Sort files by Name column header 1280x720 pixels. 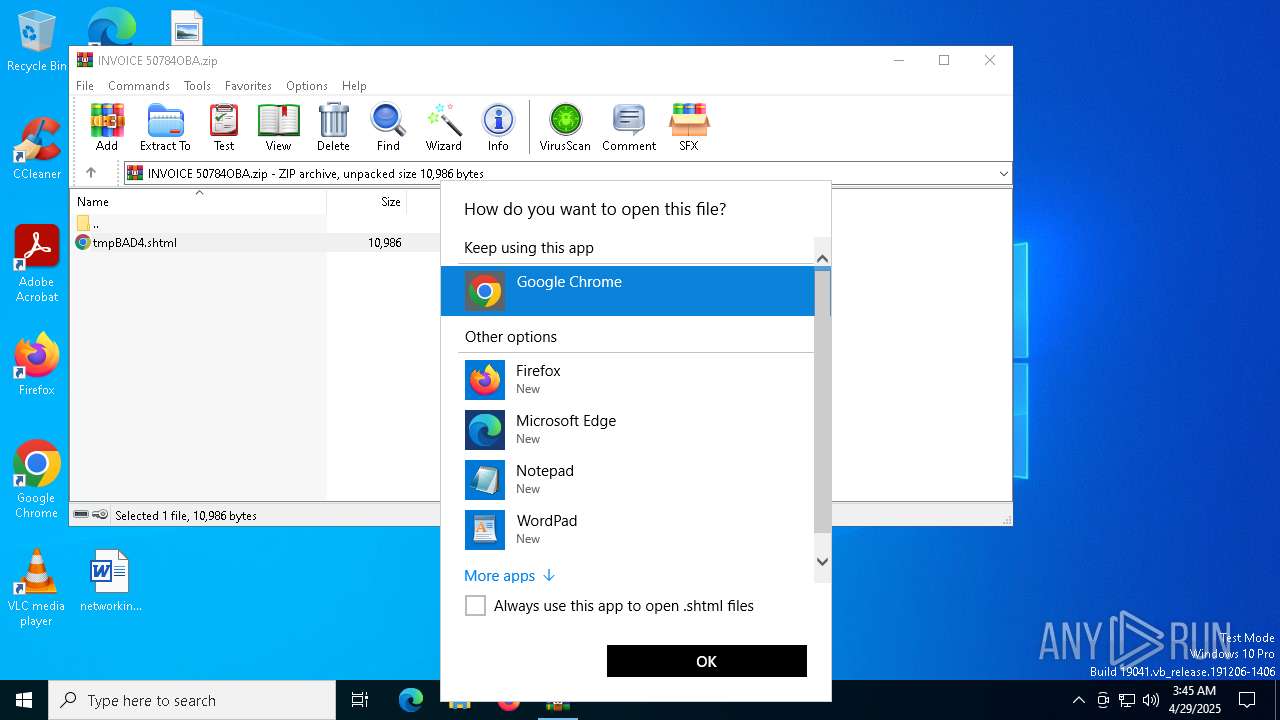(x=198, y=201)
